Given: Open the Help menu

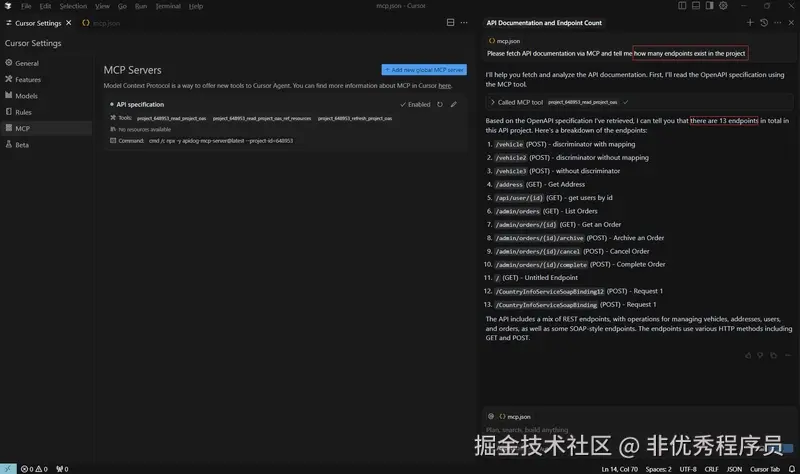Looking at the screenshot, I should 196,6.
